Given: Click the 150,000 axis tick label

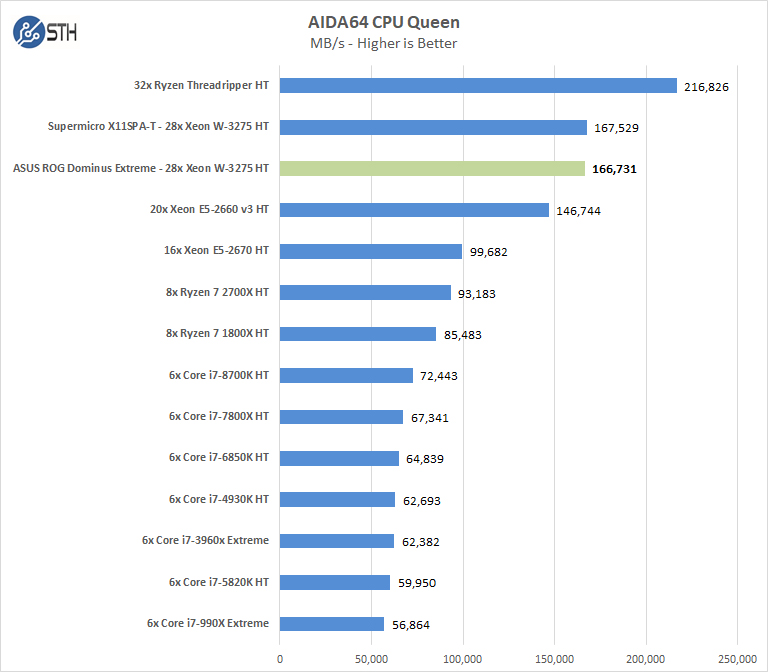Looking at the screenshot, I should (x=554, y=659).
